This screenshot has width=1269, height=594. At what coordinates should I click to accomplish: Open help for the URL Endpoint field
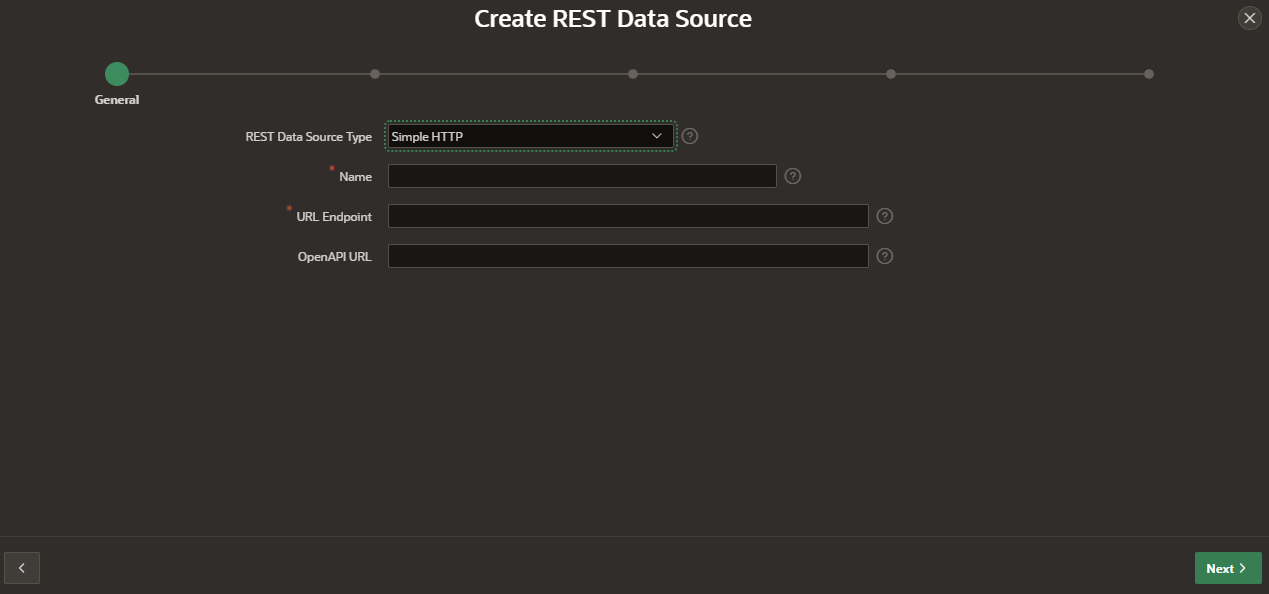[884, 216]
